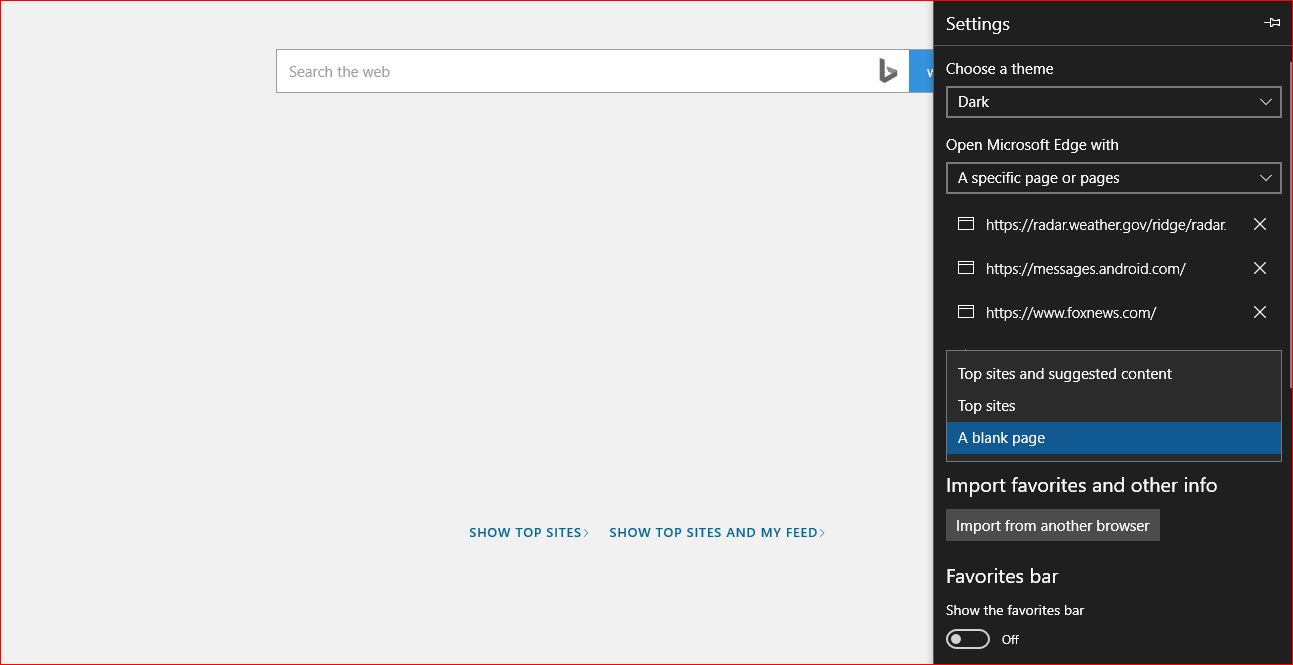Open the 'A specific page or pages' dropdown
This screenshot has height=665, width=1293.
point(1113,177)
